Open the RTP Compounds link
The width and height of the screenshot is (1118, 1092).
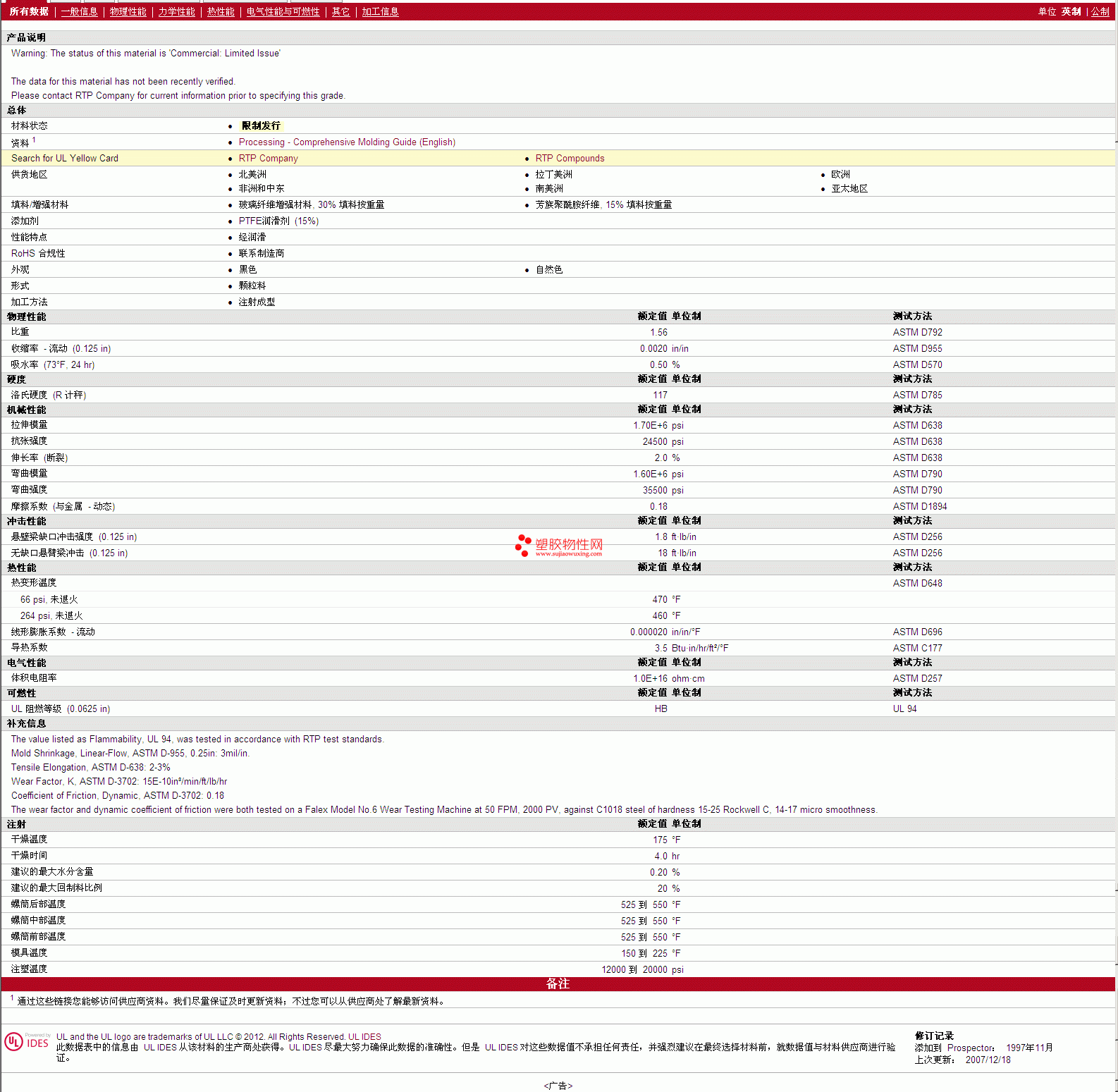[x=570, y=158]
